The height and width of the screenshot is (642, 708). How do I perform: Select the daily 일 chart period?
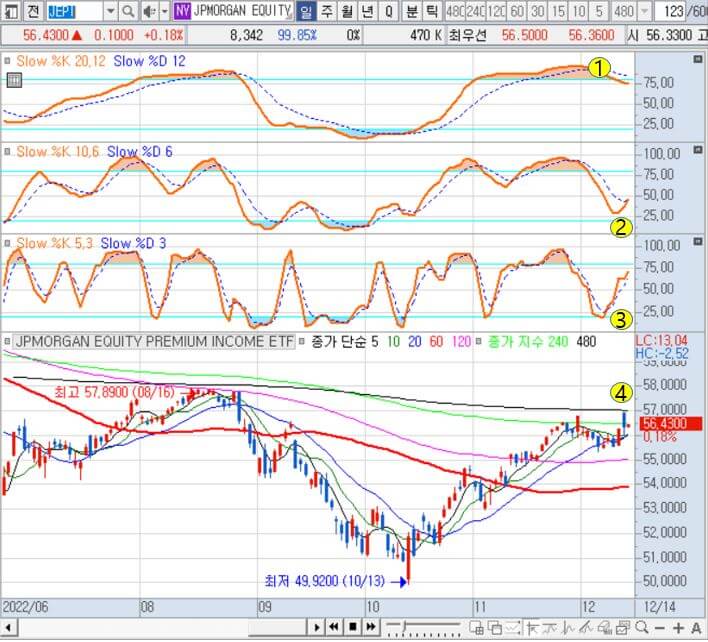click(306, 11)
